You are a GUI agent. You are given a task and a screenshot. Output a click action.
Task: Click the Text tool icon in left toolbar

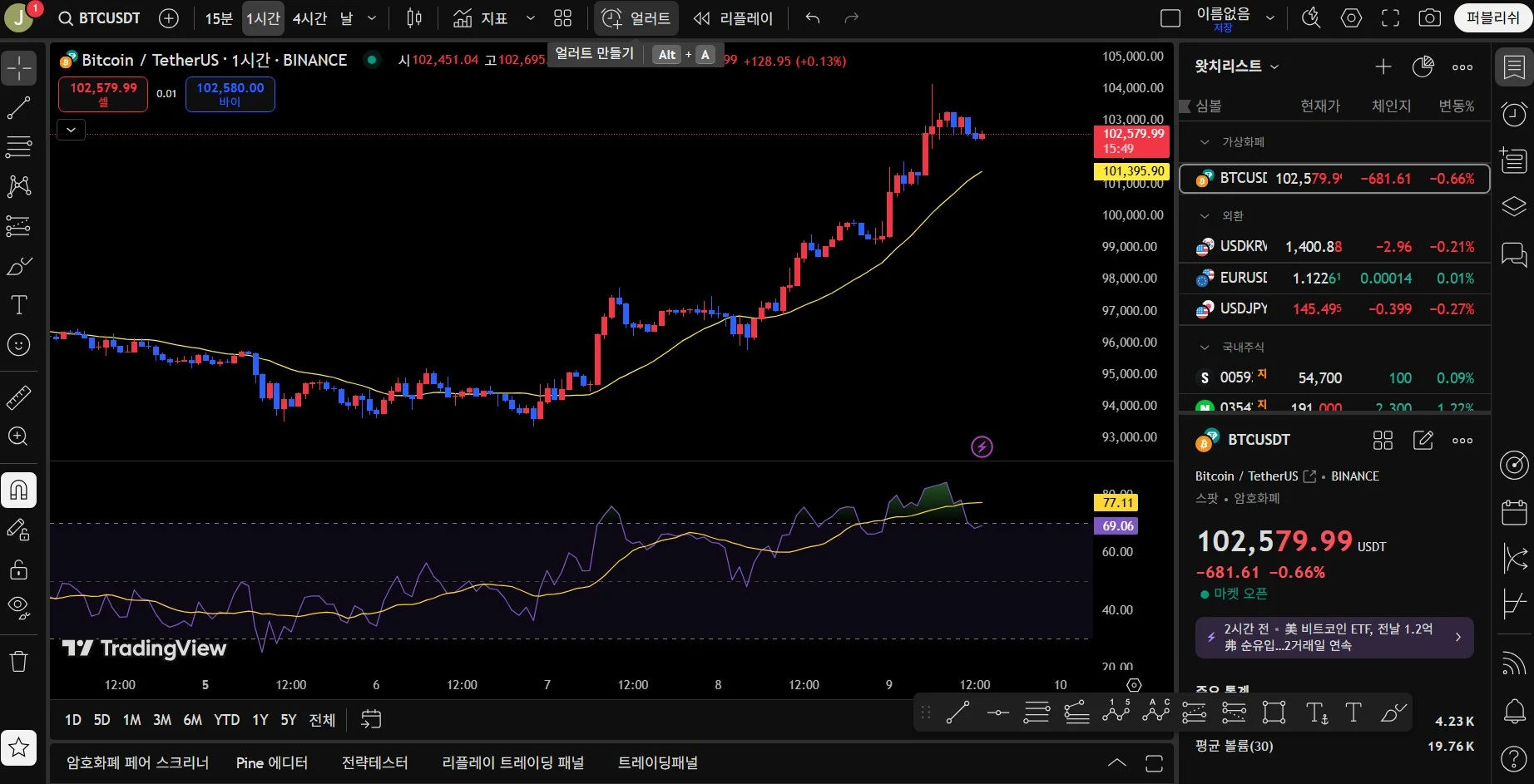click(18, 305)
